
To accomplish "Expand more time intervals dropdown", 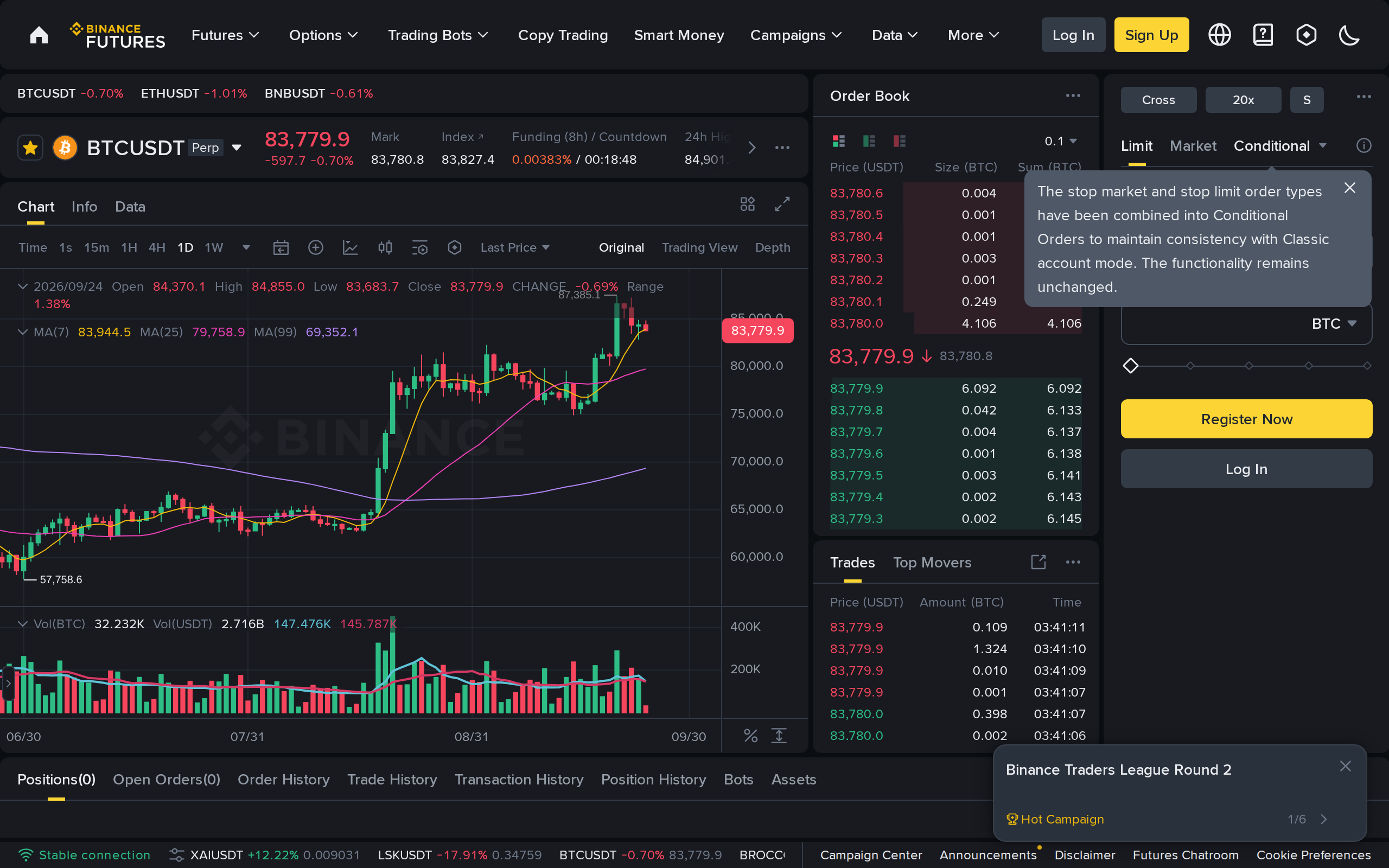I will (x=246, y=247).
